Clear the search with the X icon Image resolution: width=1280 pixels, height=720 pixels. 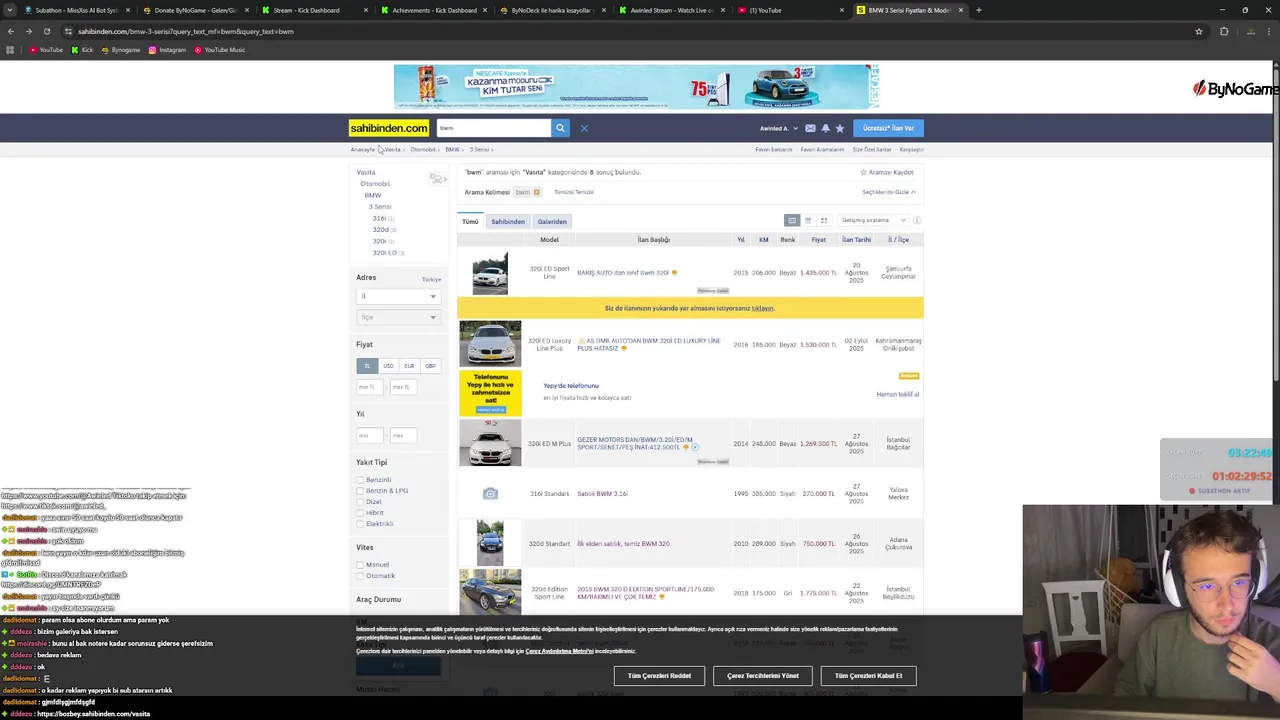[x=584, y=128]
